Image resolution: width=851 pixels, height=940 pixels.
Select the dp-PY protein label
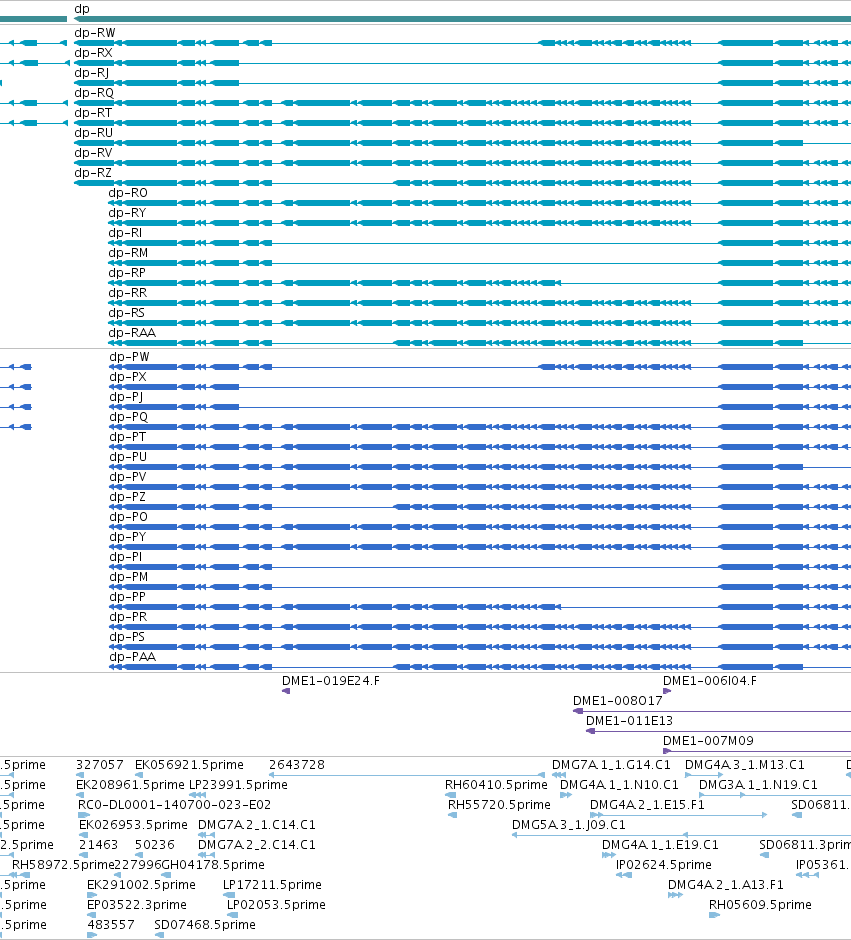(x=128, y=537)
